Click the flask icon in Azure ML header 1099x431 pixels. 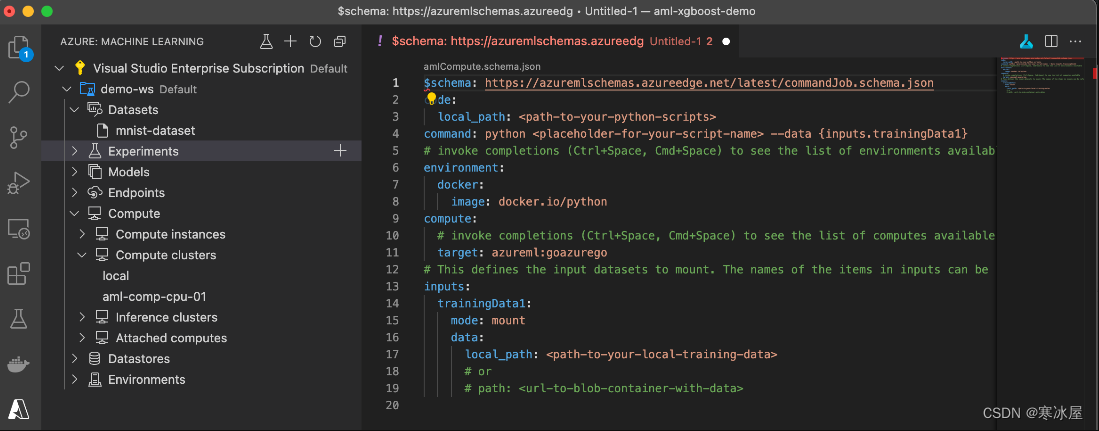[266, 41]
